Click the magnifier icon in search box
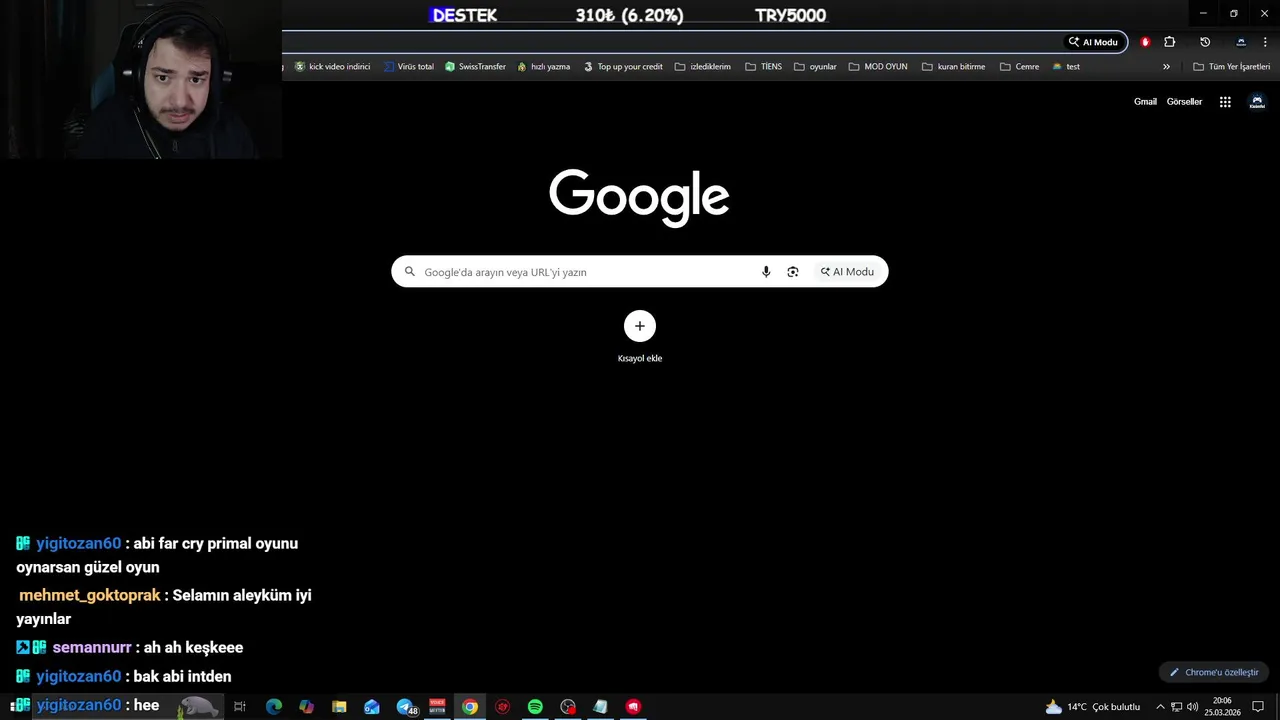Viewport: 1280px width, 720px height. tap(409, 272)
